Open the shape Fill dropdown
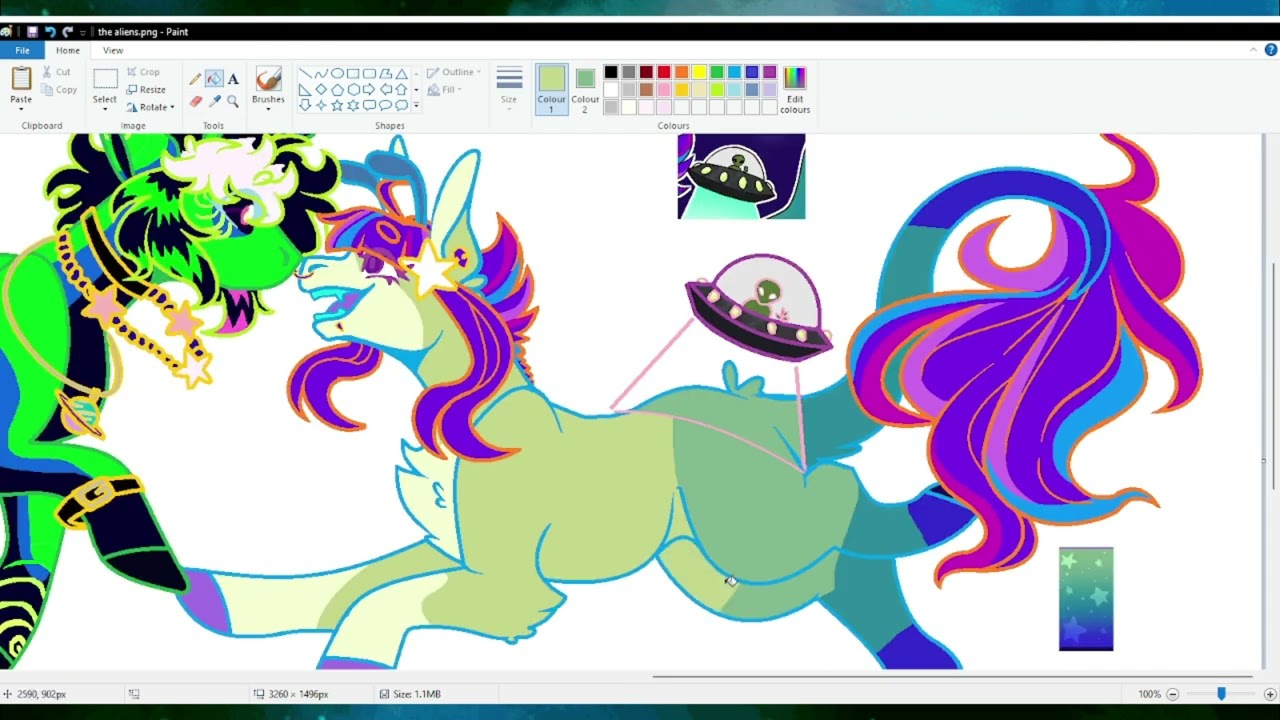 [443, 90]
